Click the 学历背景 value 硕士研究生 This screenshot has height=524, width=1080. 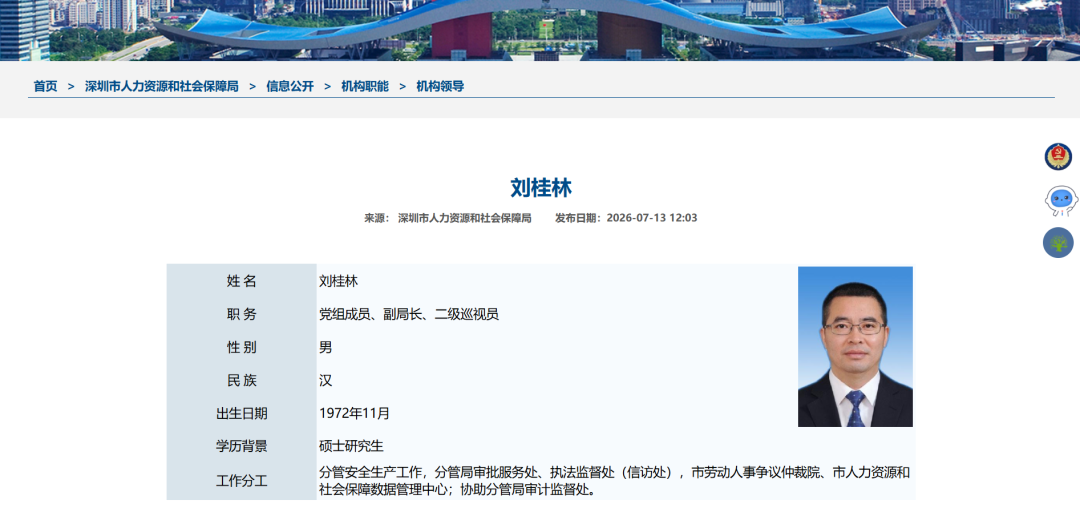tap(351, 446)
